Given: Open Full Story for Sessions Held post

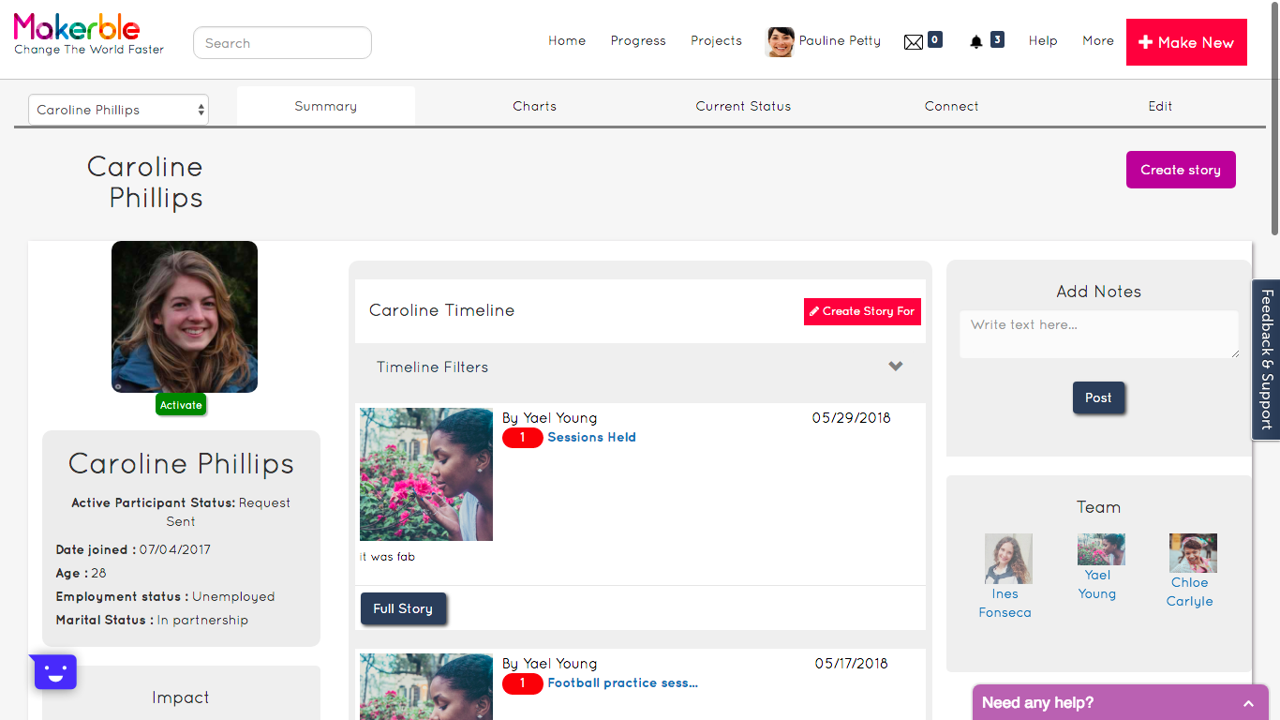Looking at the screenshot, I should tap(403, 609).
